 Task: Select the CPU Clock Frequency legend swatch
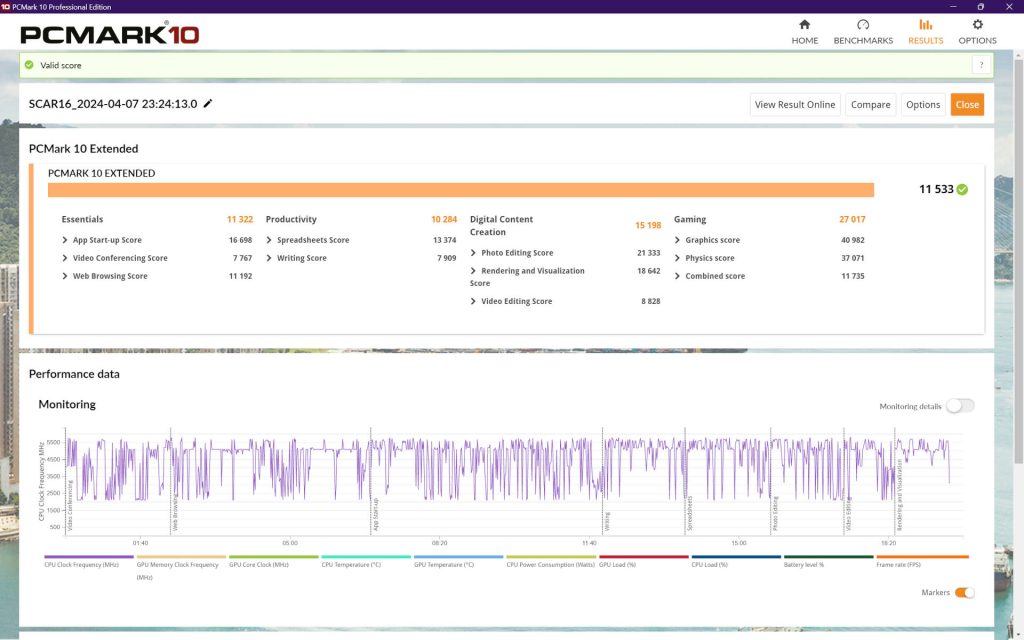point(89,557)
